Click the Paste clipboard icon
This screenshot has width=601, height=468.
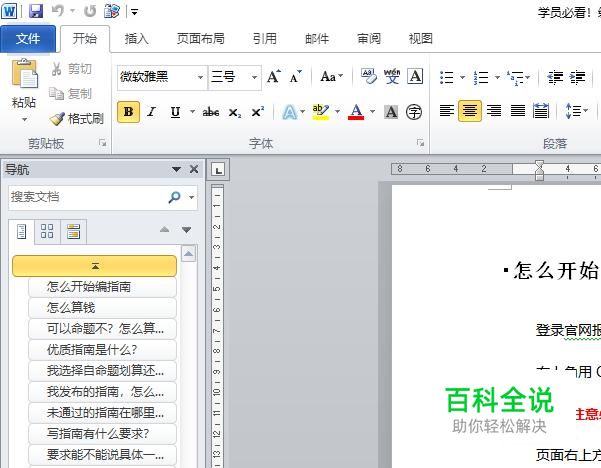tap(25, 74)
